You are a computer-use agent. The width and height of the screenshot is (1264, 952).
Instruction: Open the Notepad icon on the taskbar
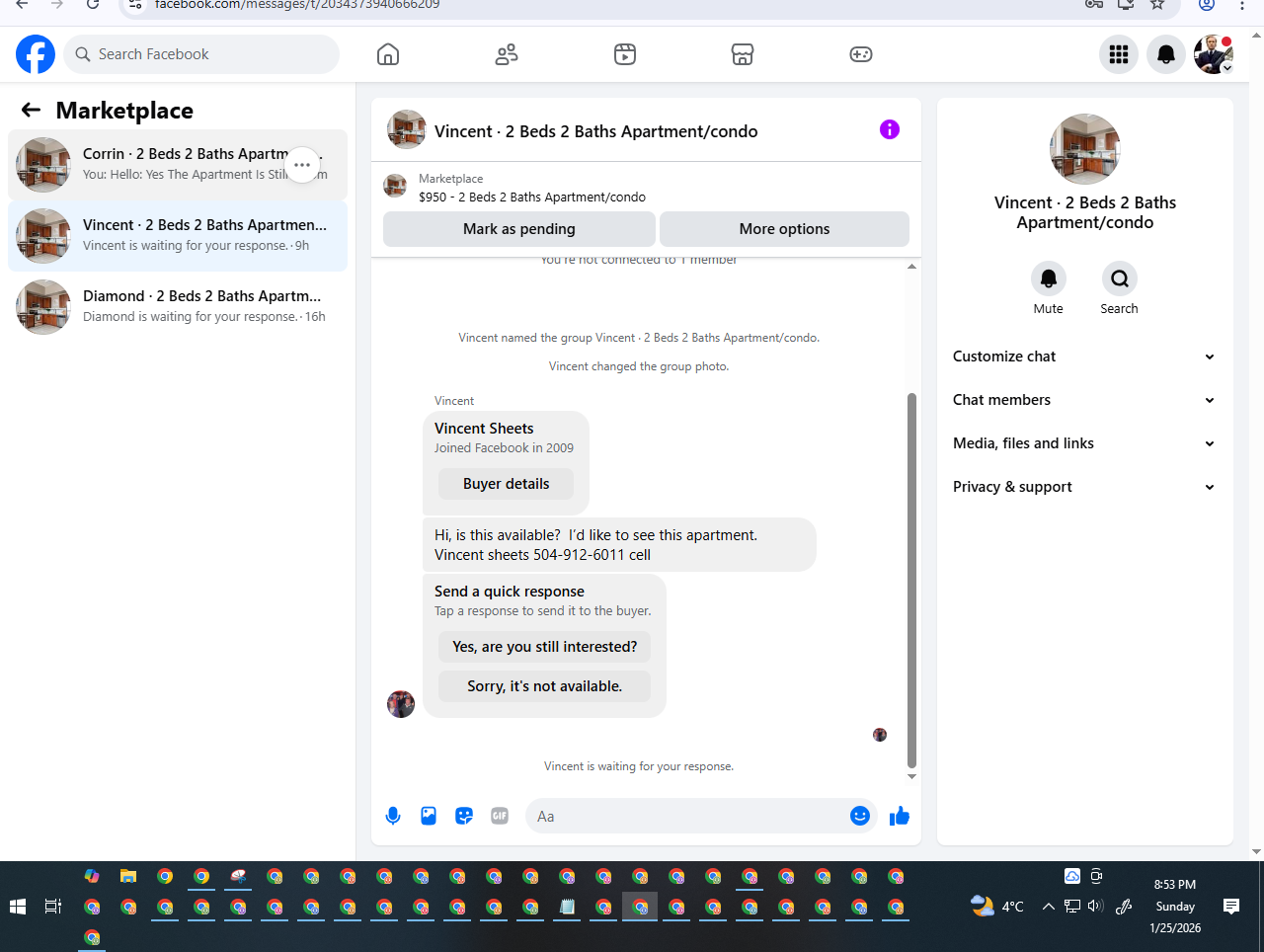(567, 907)
